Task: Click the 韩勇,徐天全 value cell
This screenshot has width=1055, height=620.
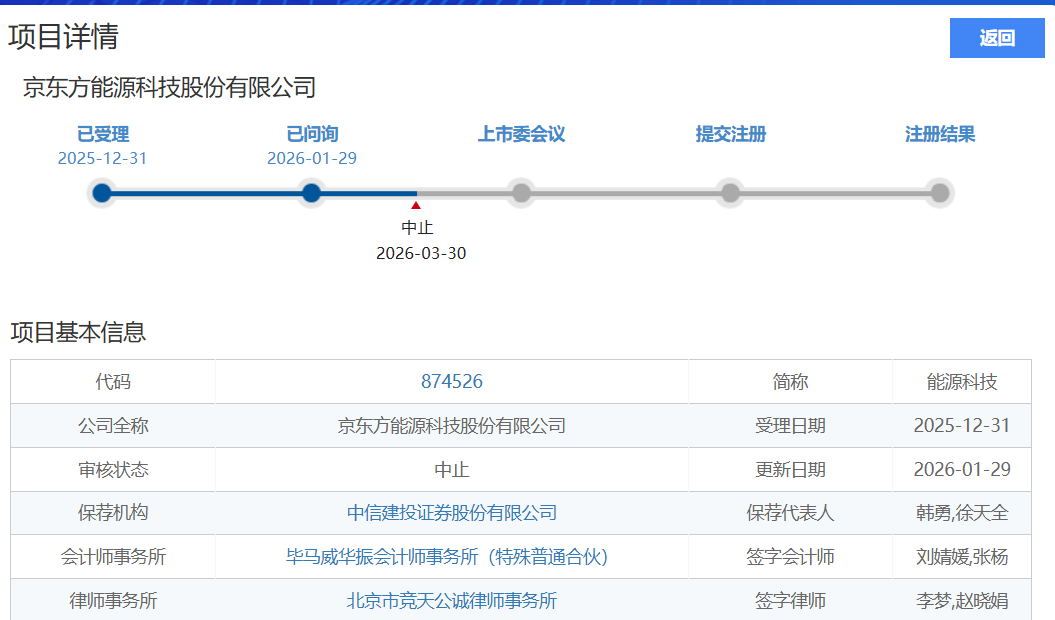Action: click(961, 513)
